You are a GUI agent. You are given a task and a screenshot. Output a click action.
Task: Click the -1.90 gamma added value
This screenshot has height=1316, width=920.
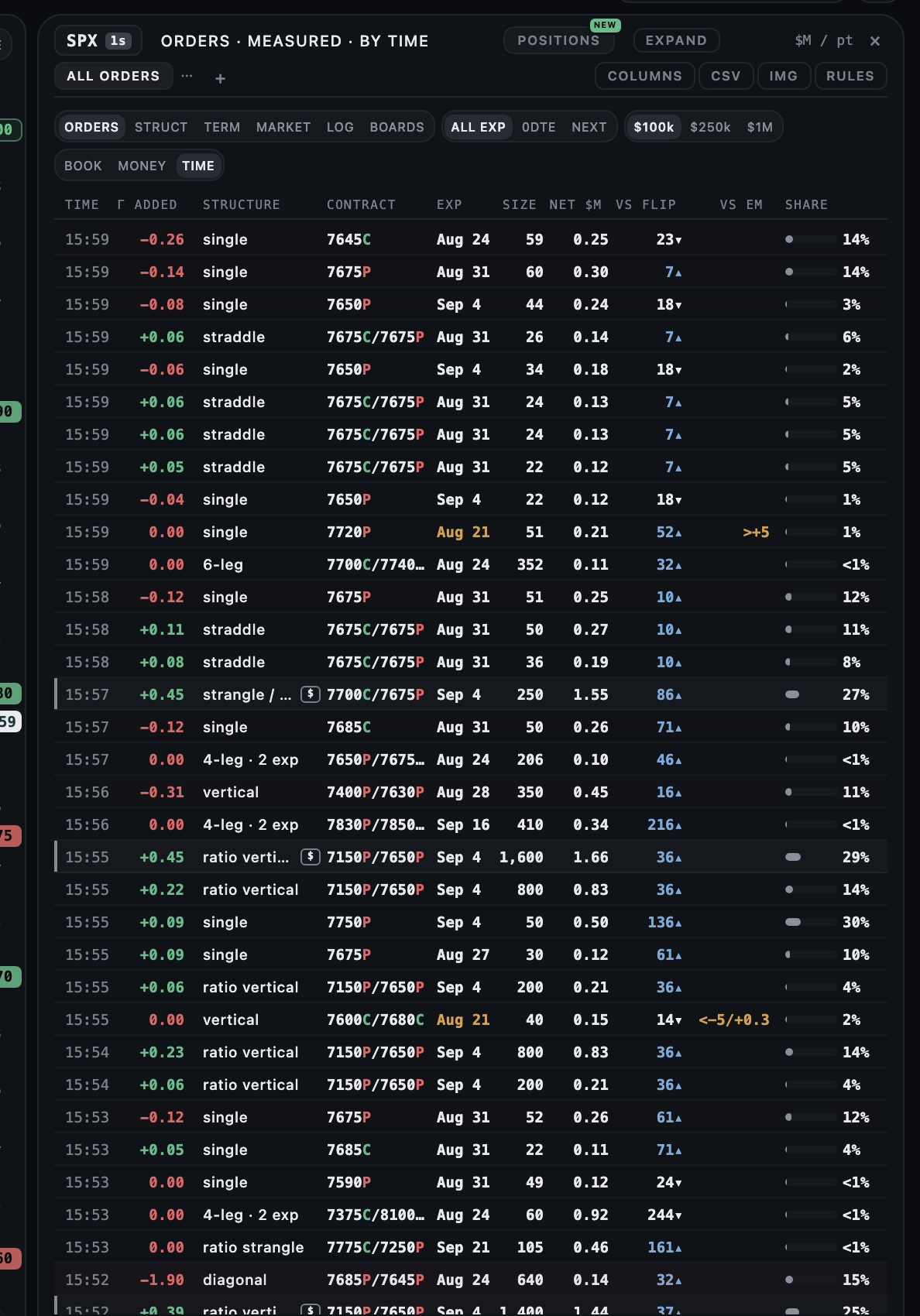[162, 1280]
